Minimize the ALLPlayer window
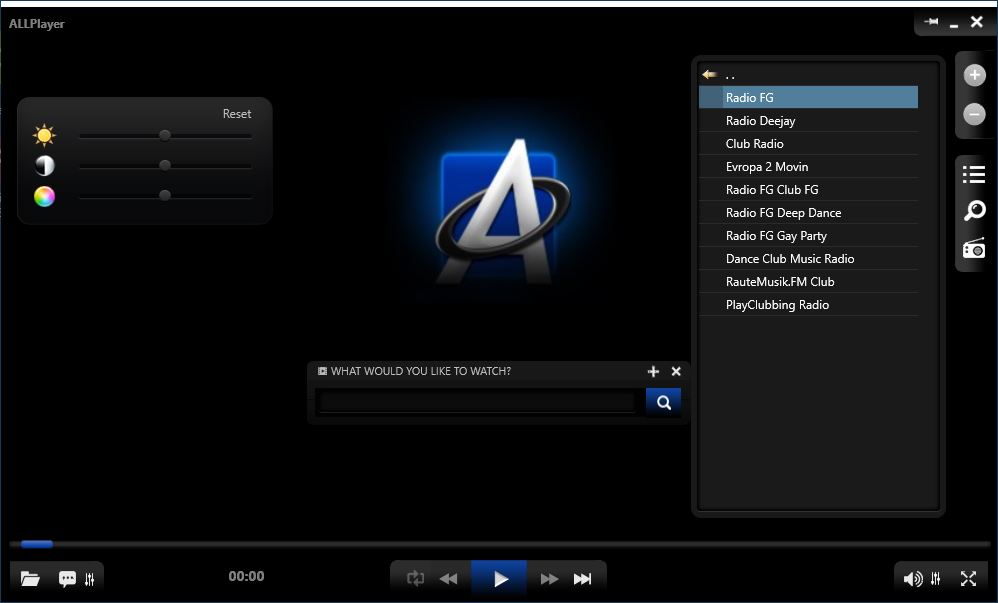The image size is (998, 603). 953,24
